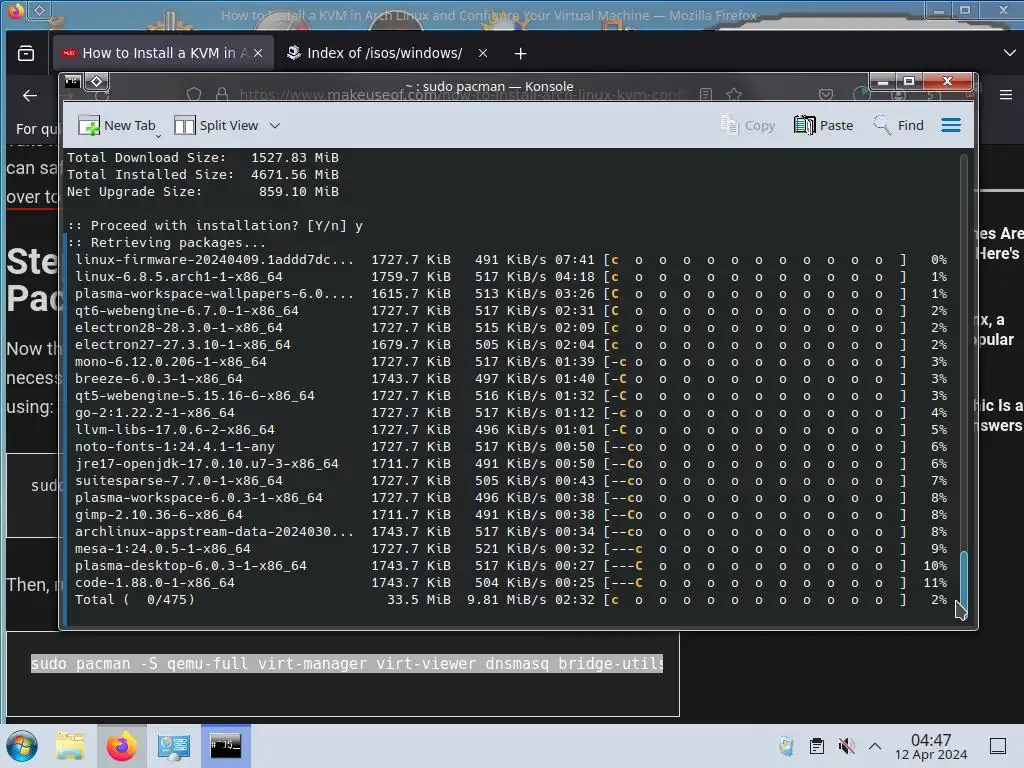Click the Proceed with installation prompt
This screenshot has width=1024, height=768.
click(215, 225)
